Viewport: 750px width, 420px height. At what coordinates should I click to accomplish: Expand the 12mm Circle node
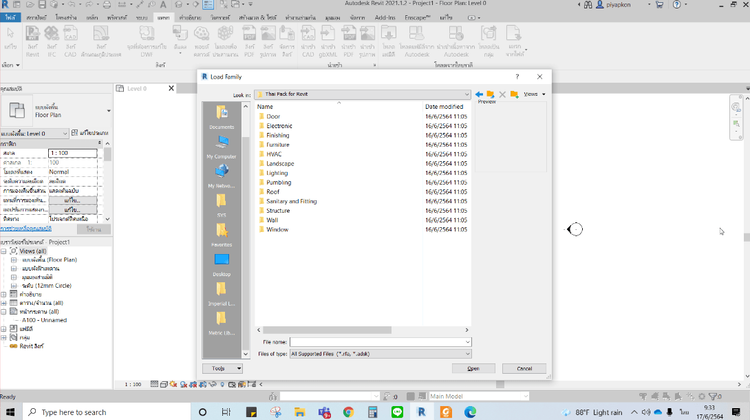click(14, 286)
